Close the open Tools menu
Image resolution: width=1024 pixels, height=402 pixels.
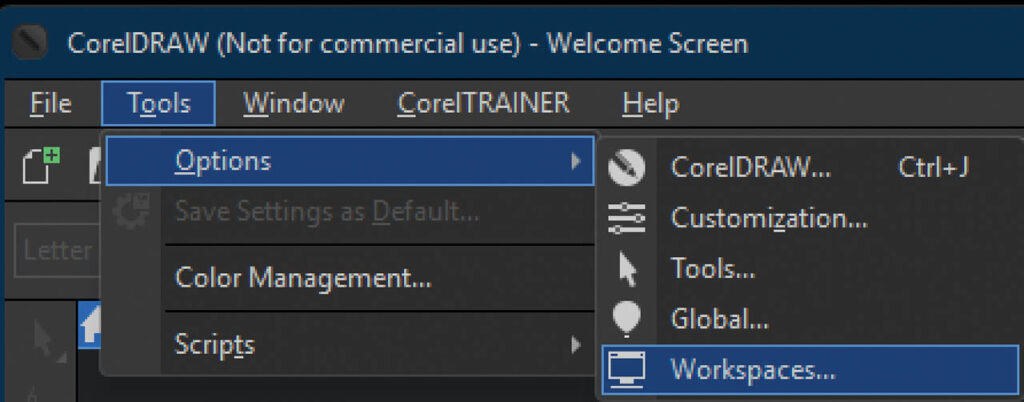coord(159,103)
